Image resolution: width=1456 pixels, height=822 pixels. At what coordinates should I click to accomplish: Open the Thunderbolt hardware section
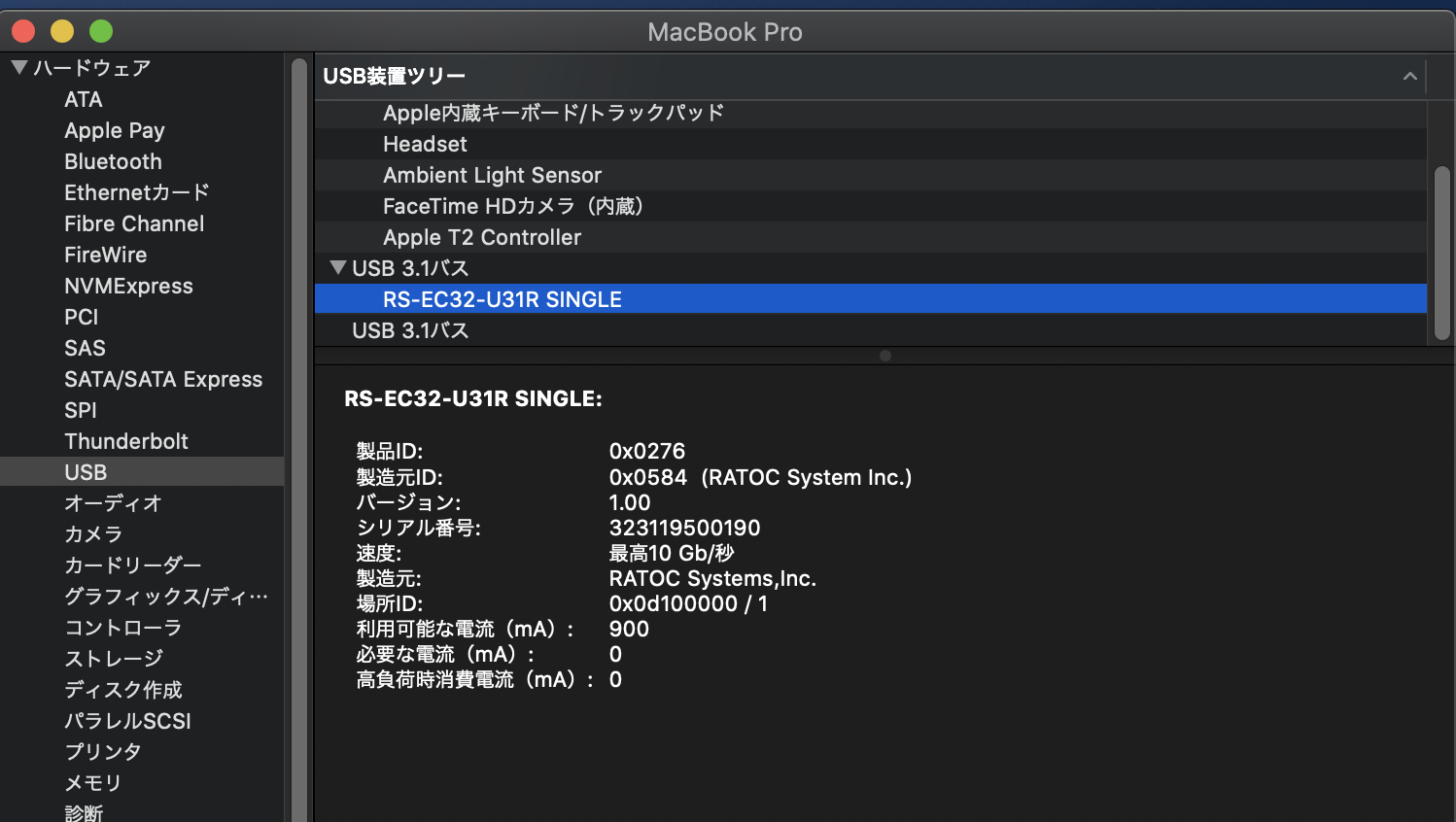click(125, 441)
